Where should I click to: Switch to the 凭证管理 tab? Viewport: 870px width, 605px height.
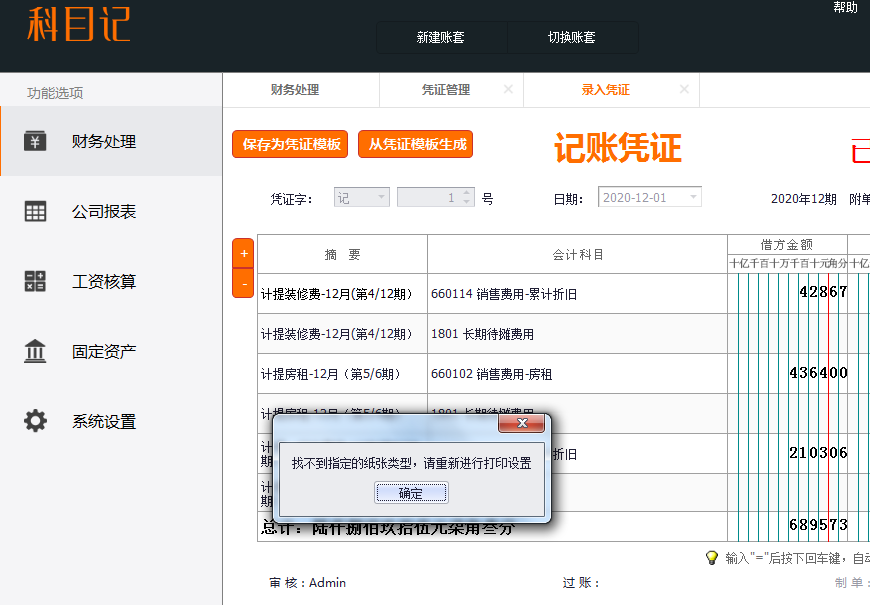(446, 90)
